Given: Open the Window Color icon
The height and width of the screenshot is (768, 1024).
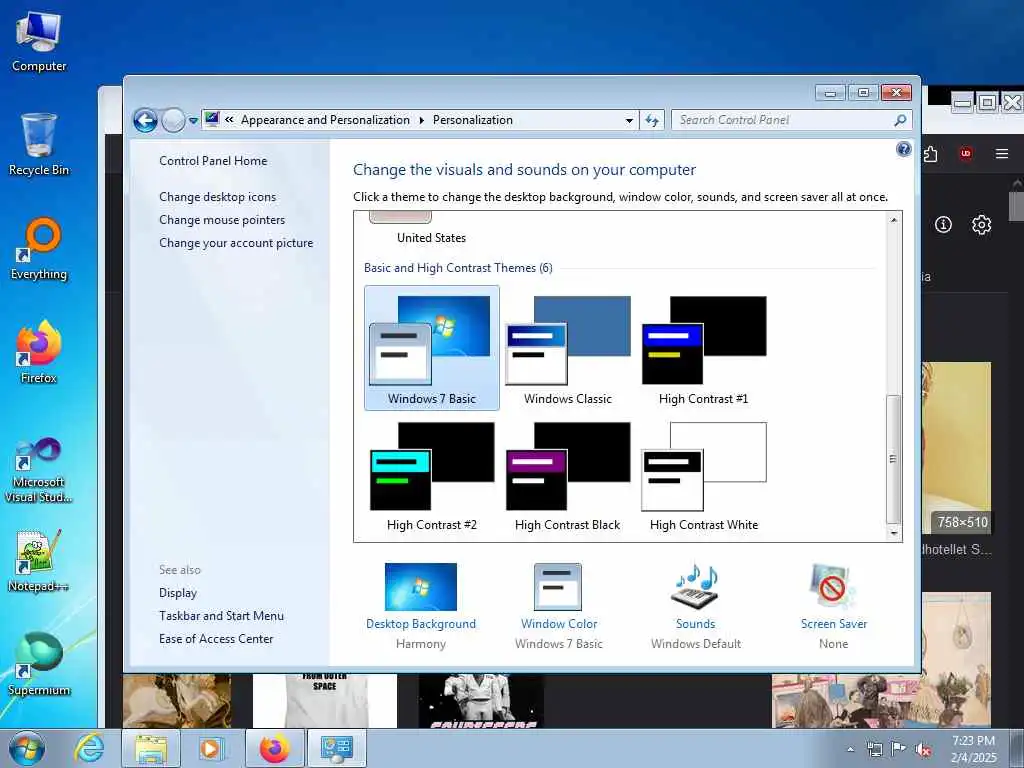Looking at the screenshot, I should (x=558, y=586).
